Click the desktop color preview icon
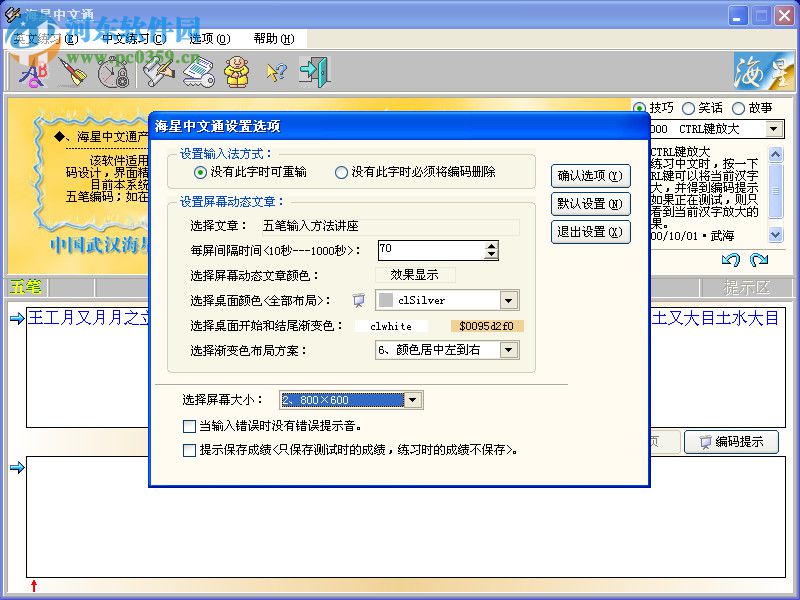 click(359, 300)
